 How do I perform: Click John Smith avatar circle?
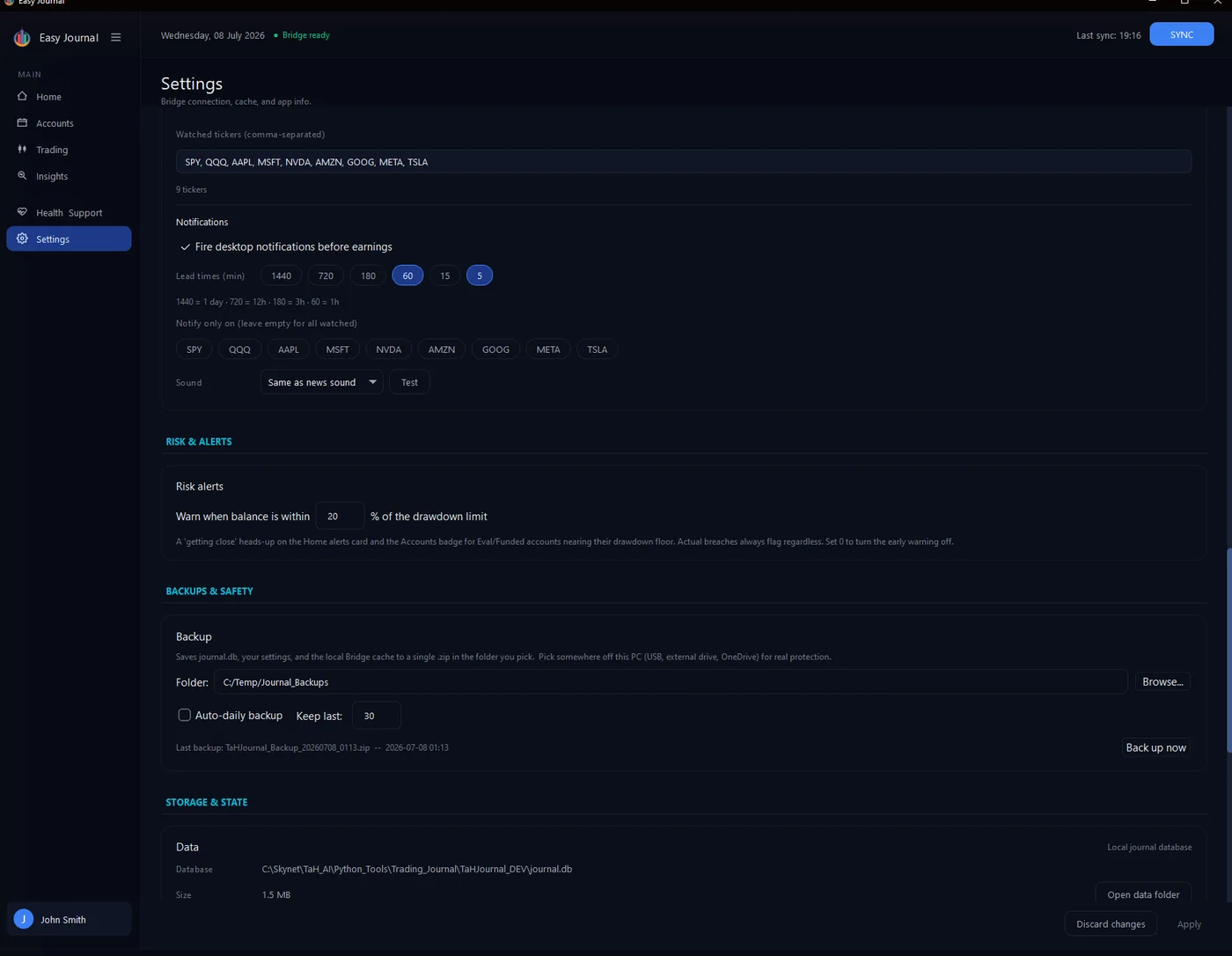(24, 919)
